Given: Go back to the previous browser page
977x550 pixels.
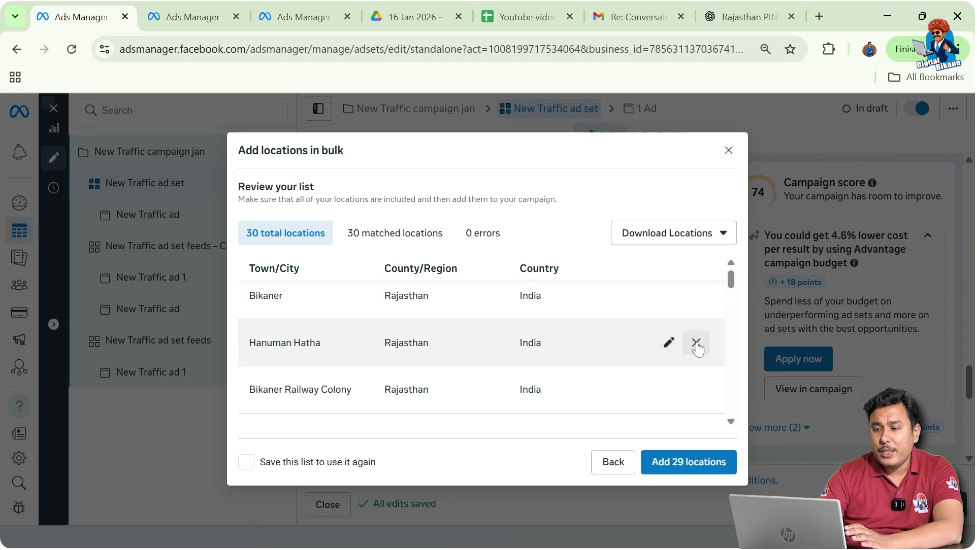Looking at the screenshot, I should point(17,49).
